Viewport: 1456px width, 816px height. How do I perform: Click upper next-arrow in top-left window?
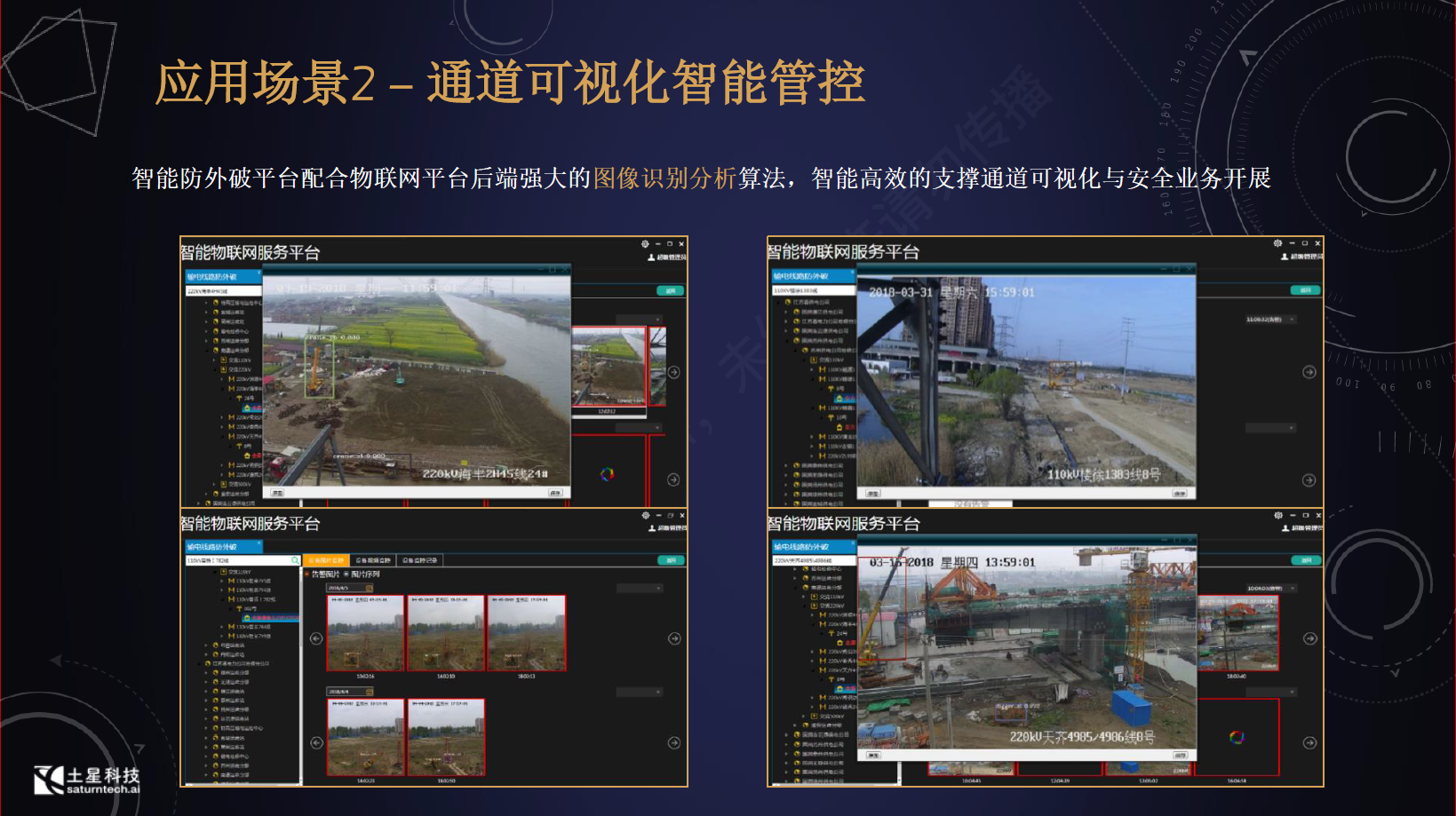[x=673, y=372]
